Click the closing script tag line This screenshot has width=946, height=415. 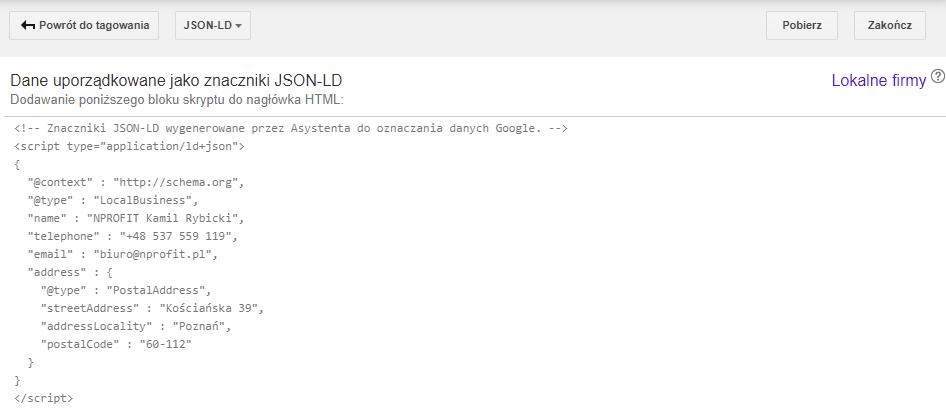[x=44, y=398]
